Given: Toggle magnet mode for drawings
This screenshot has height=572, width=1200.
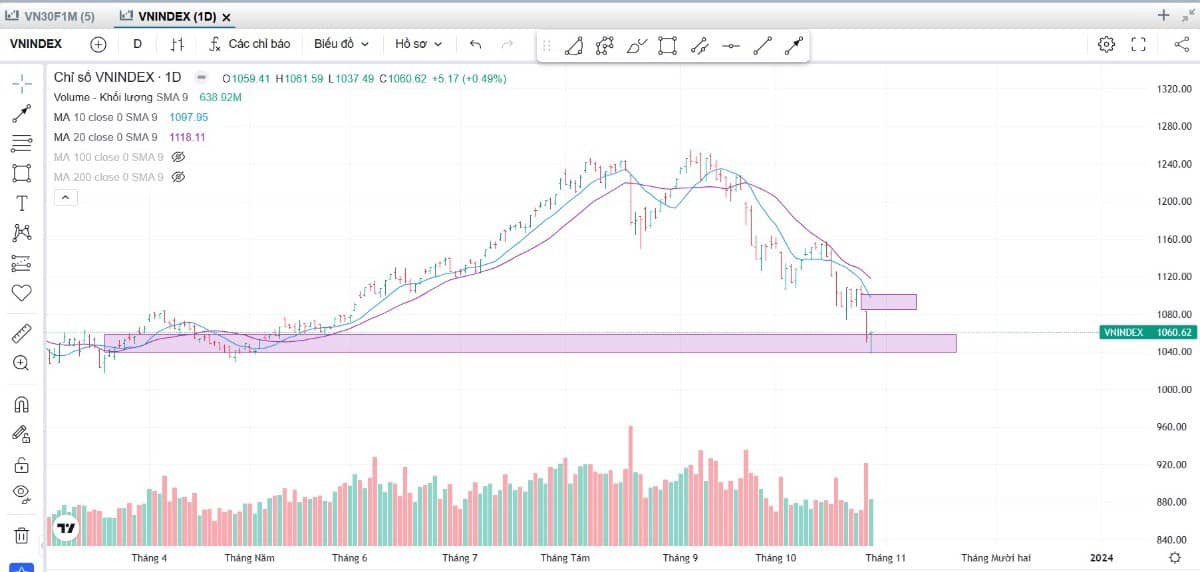Looking at the screenshot, I should click(21, 404).
